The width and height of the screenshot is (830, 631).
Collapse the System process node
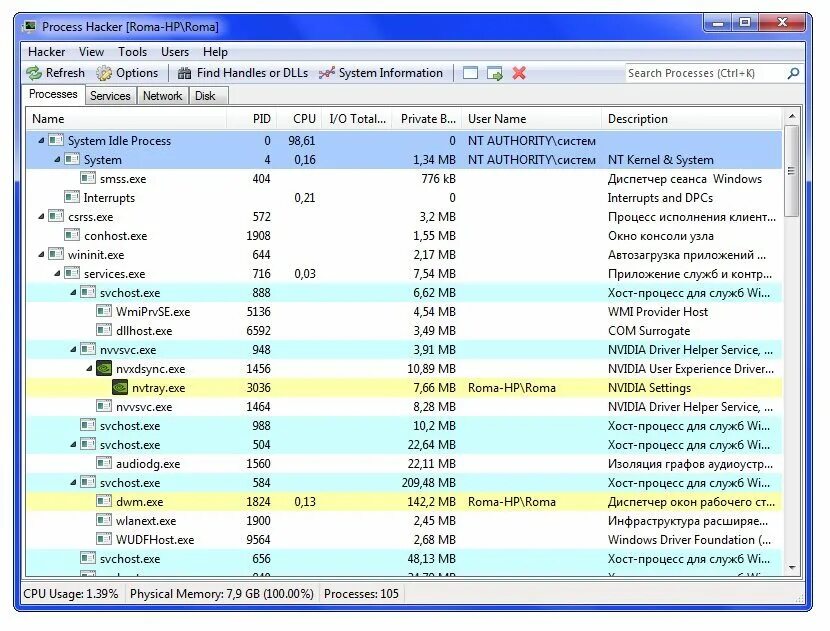coord(57,159)
